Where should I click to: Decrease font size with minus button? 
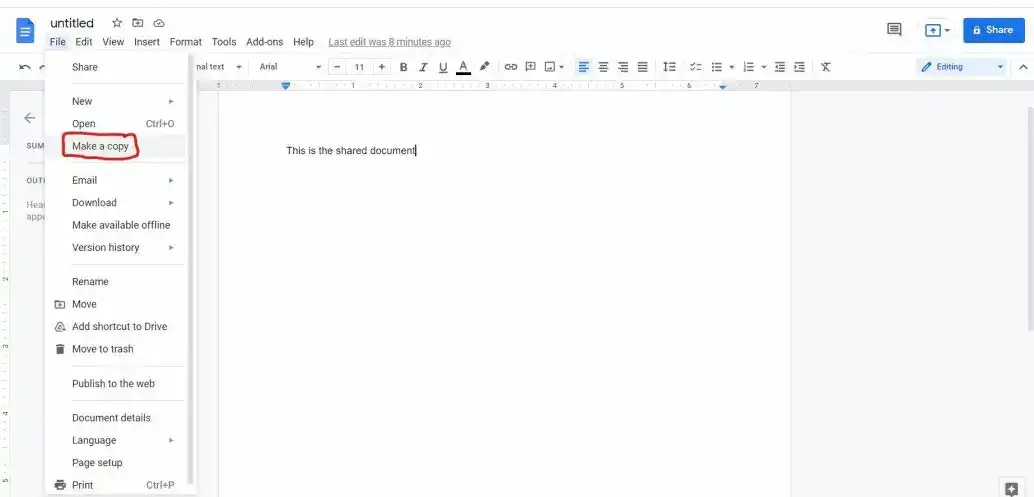coord(337,67)
